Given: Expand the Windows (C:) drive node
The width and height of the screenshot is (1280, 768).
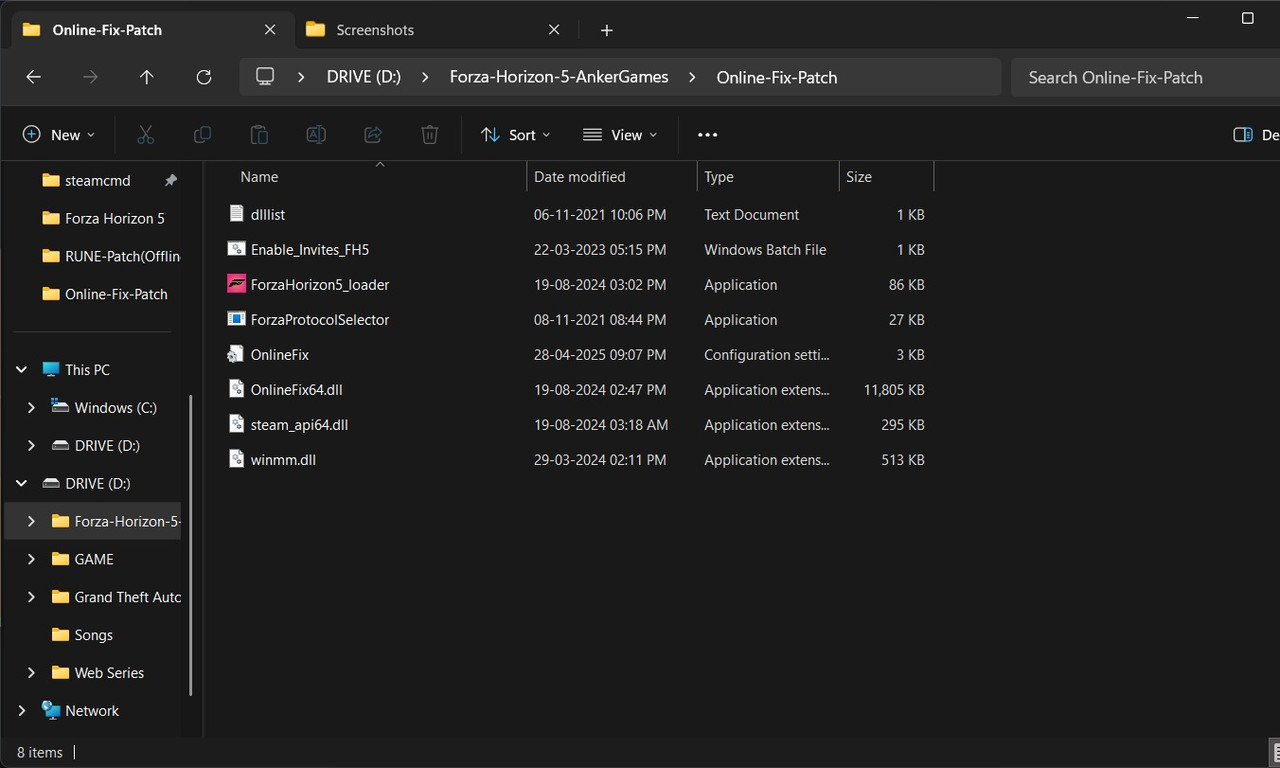Looking at the screenshot, I should click(31, 408).
